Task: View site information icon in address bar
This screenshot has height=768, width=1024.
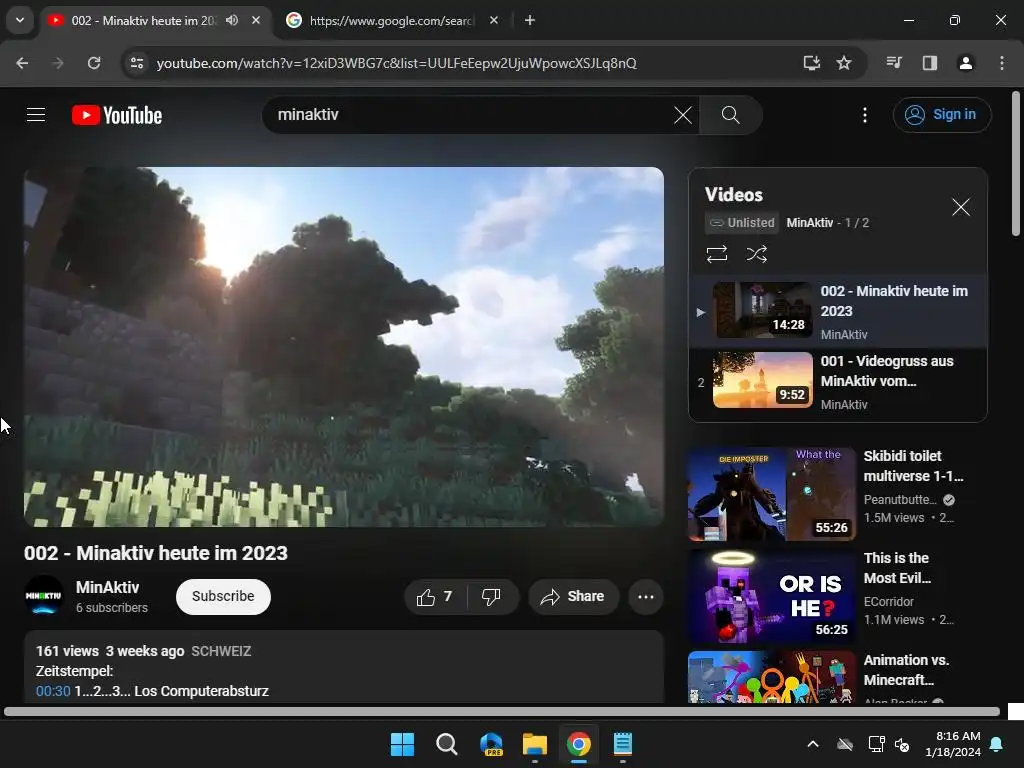Action: click(137, 63)
